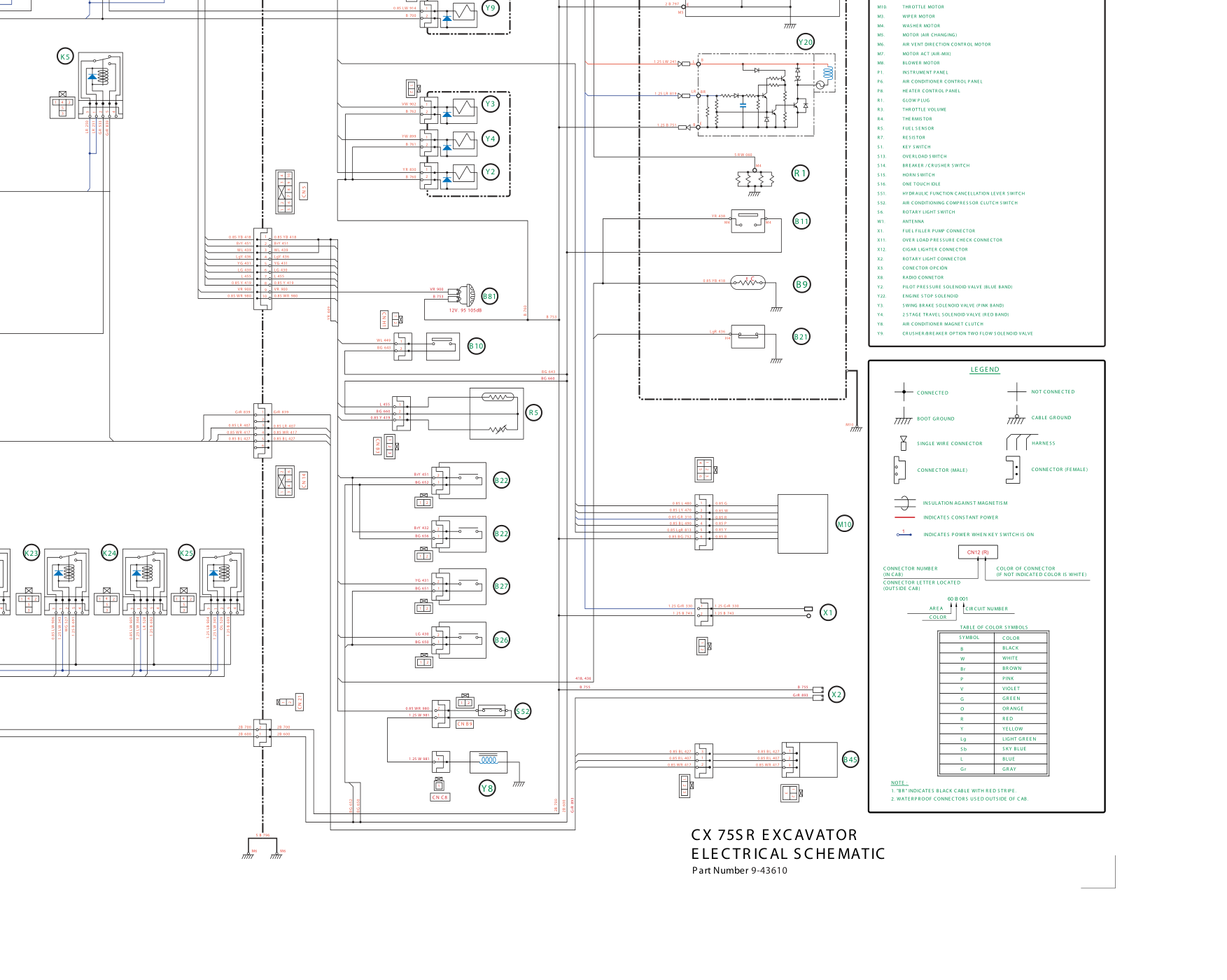Click the B27 pressure switch label

[x=501, y=587]
